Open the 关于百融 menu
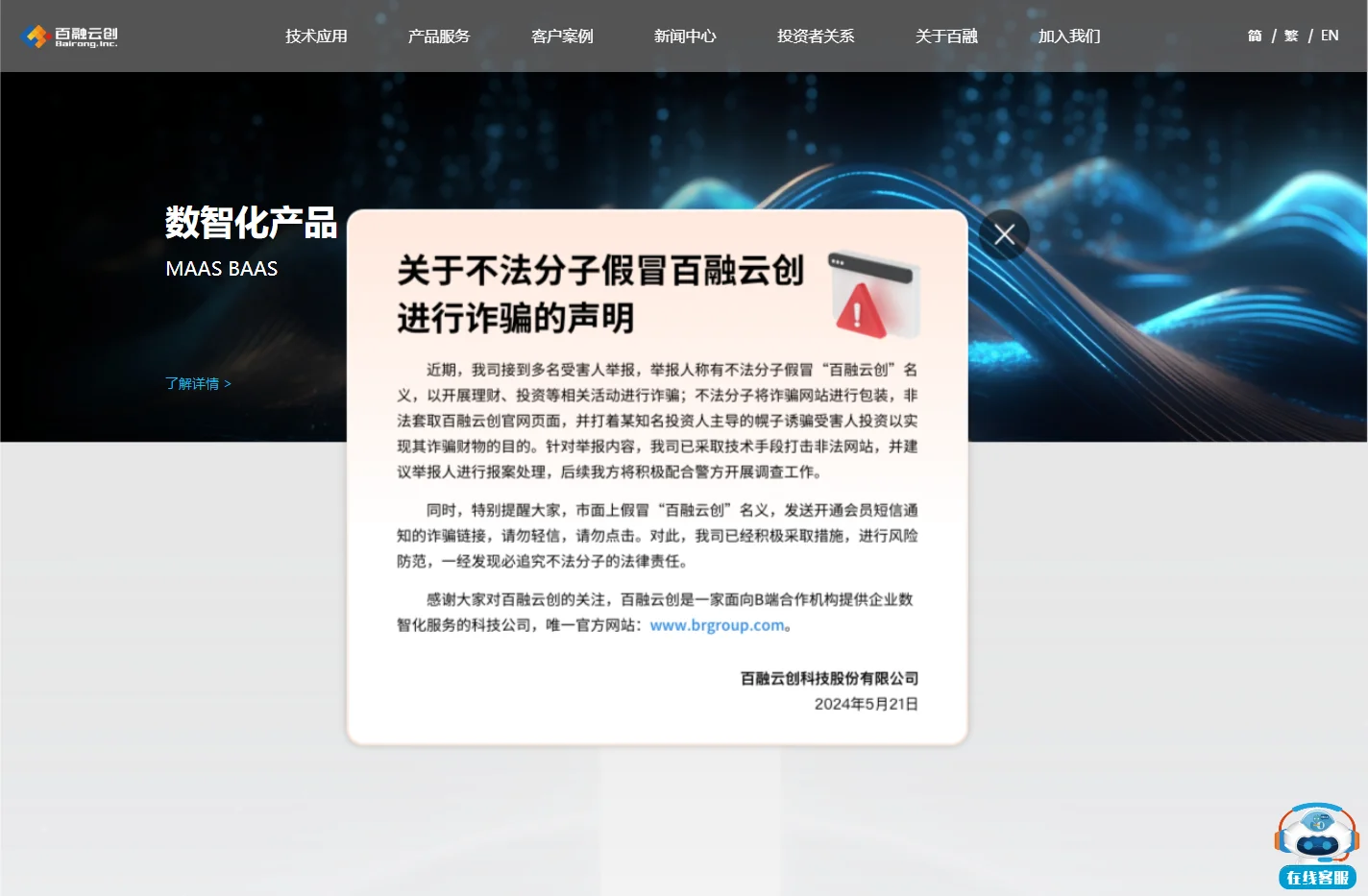 pos(946,36)
